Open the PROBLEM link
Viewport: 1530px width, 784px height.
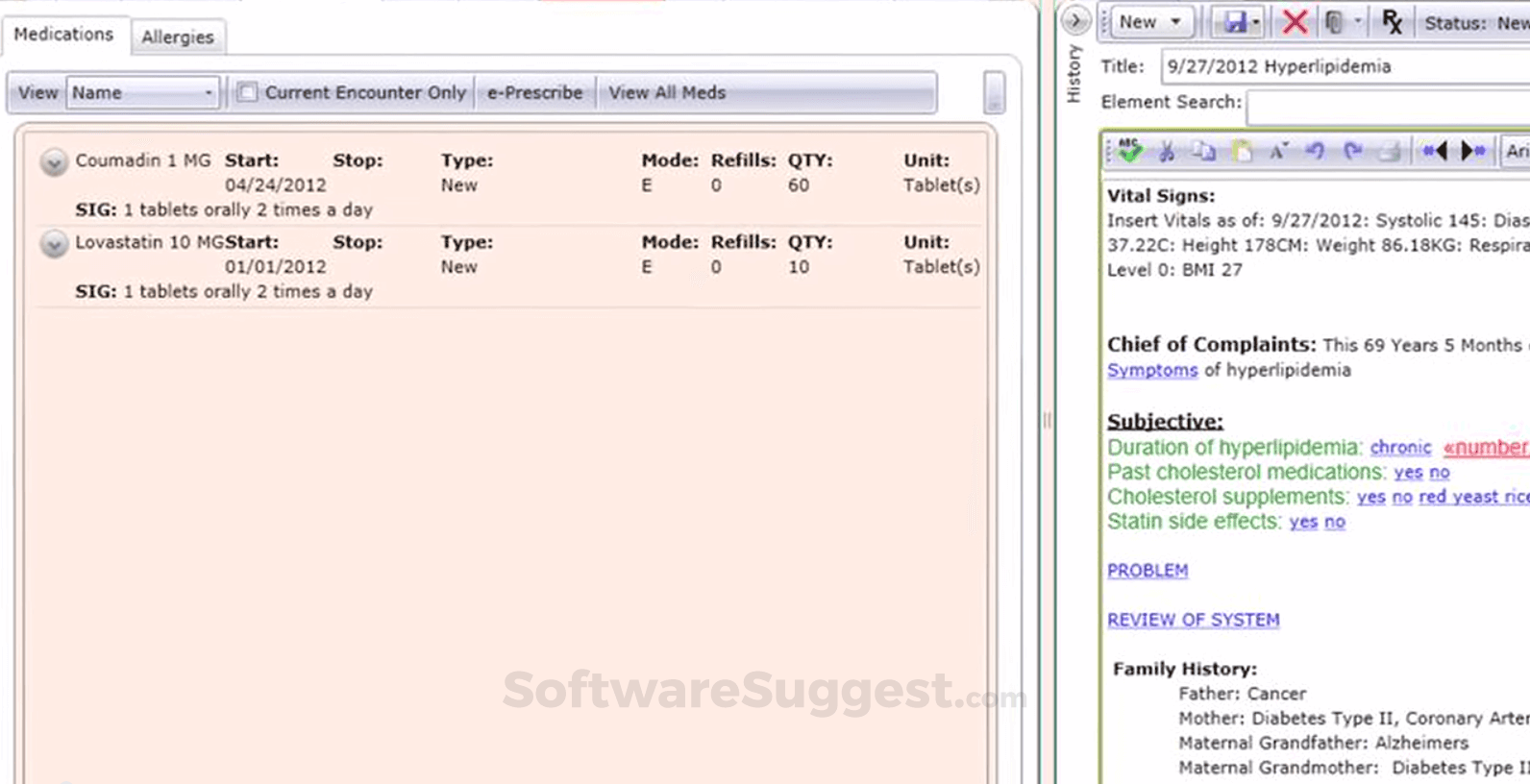point(1147,571)
